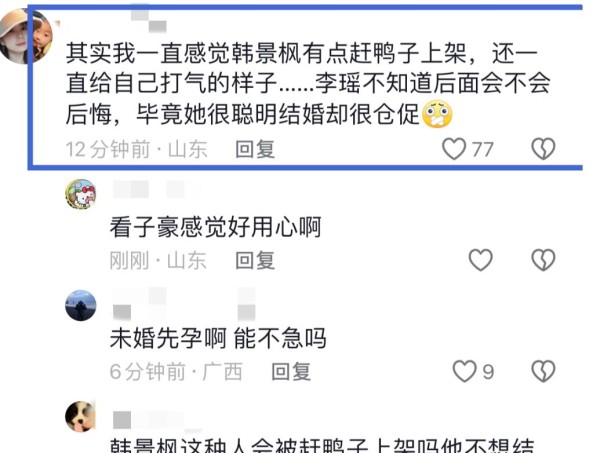600x453 pixels.
Task: Select the 未婚先孕啊 能不急吗 comment text
Action: (218, 338)
